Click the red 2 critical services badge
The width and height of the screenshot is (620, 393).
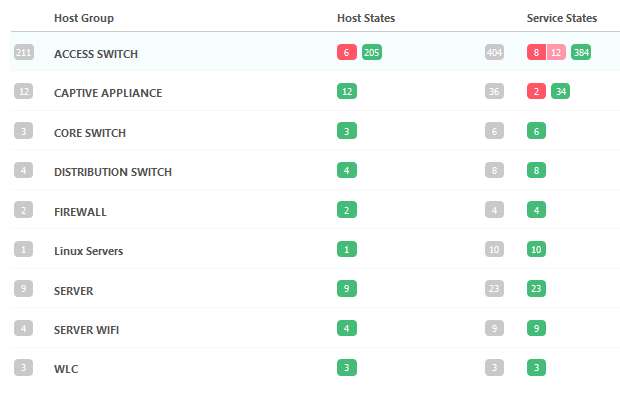pyautogui.click(x=536, y=91)
